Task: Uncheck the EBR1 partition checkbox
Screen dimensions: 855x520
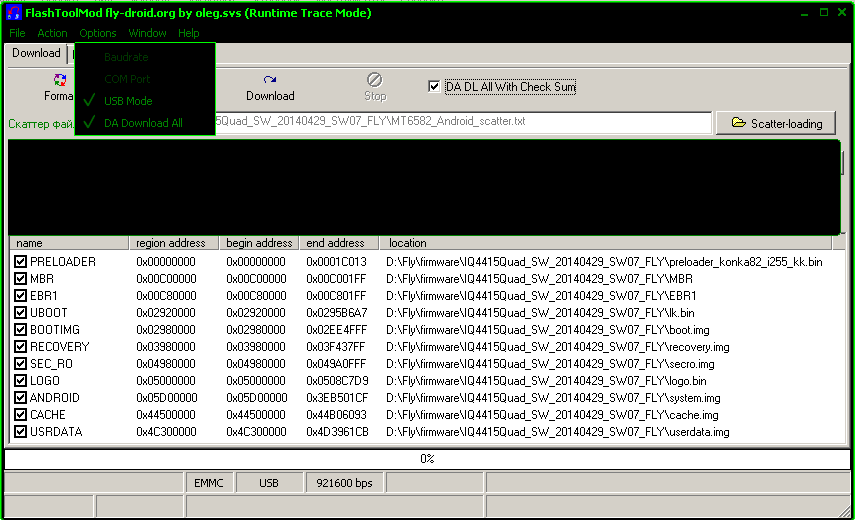Action: click(x=20, y=295)
